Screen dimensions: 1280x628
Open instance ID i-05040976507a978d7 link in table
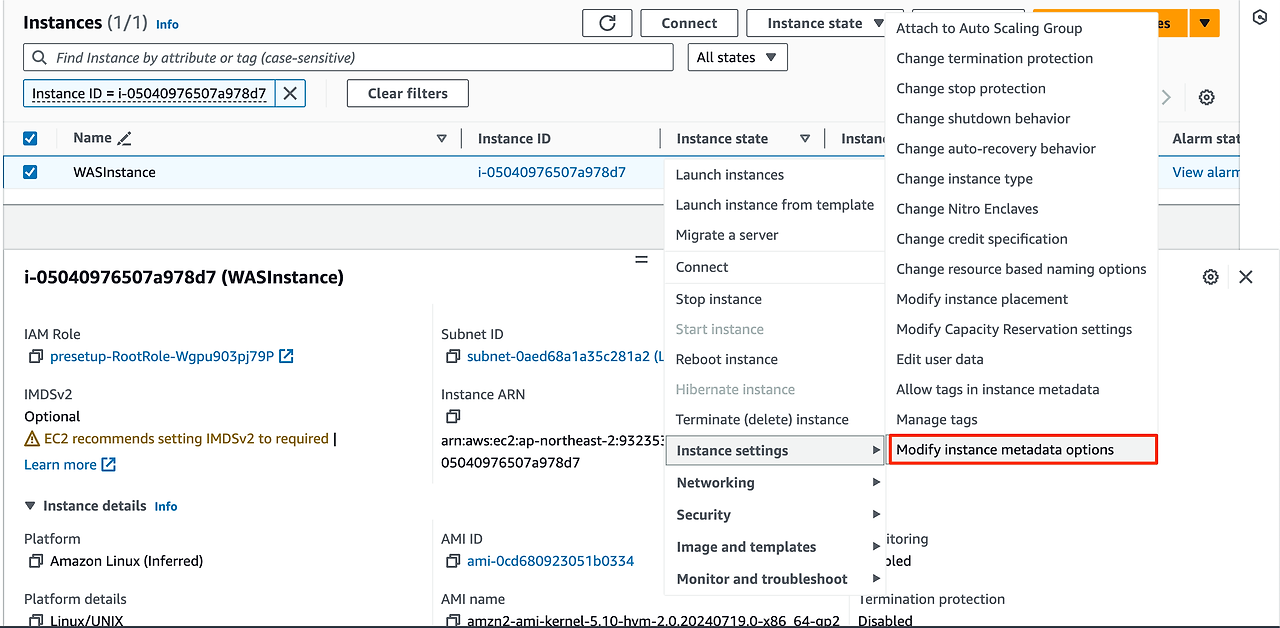coord(552,172)
